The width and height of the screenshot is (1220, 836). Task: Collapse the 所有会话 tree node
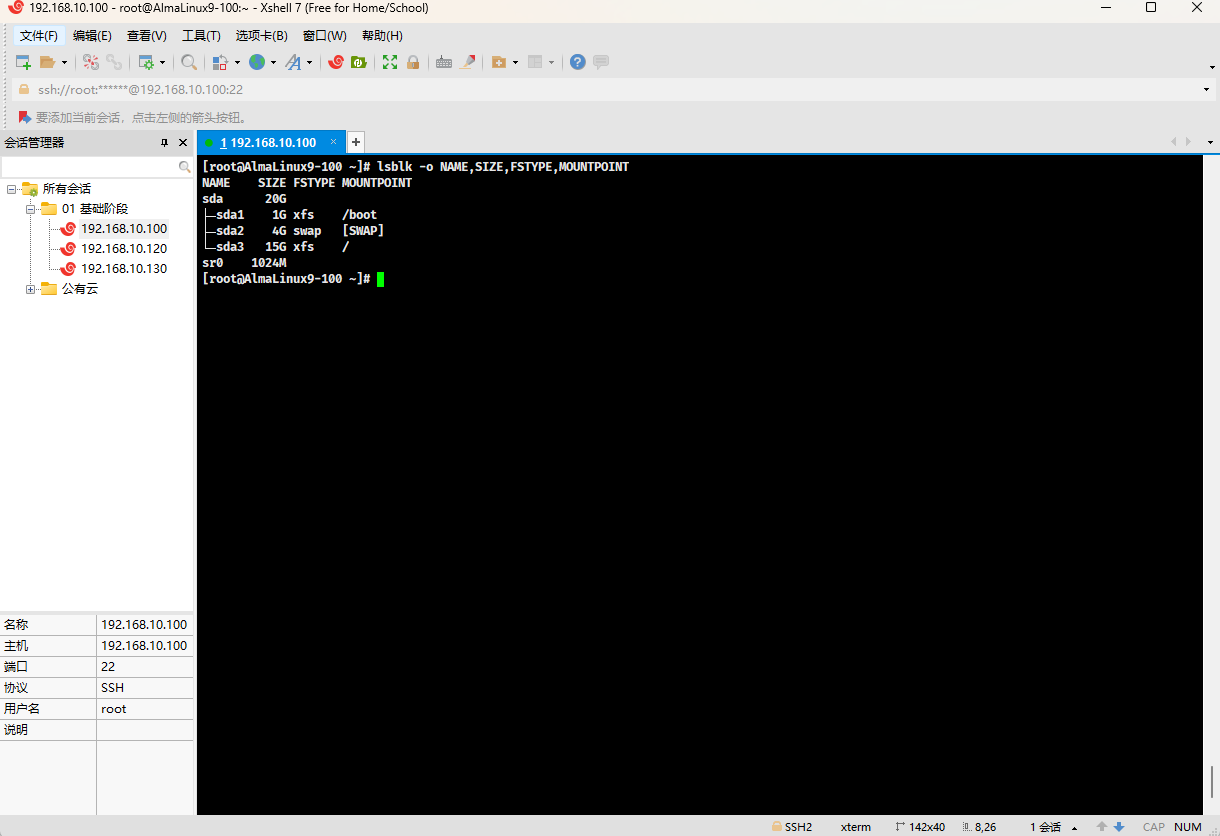pos(11,189)
